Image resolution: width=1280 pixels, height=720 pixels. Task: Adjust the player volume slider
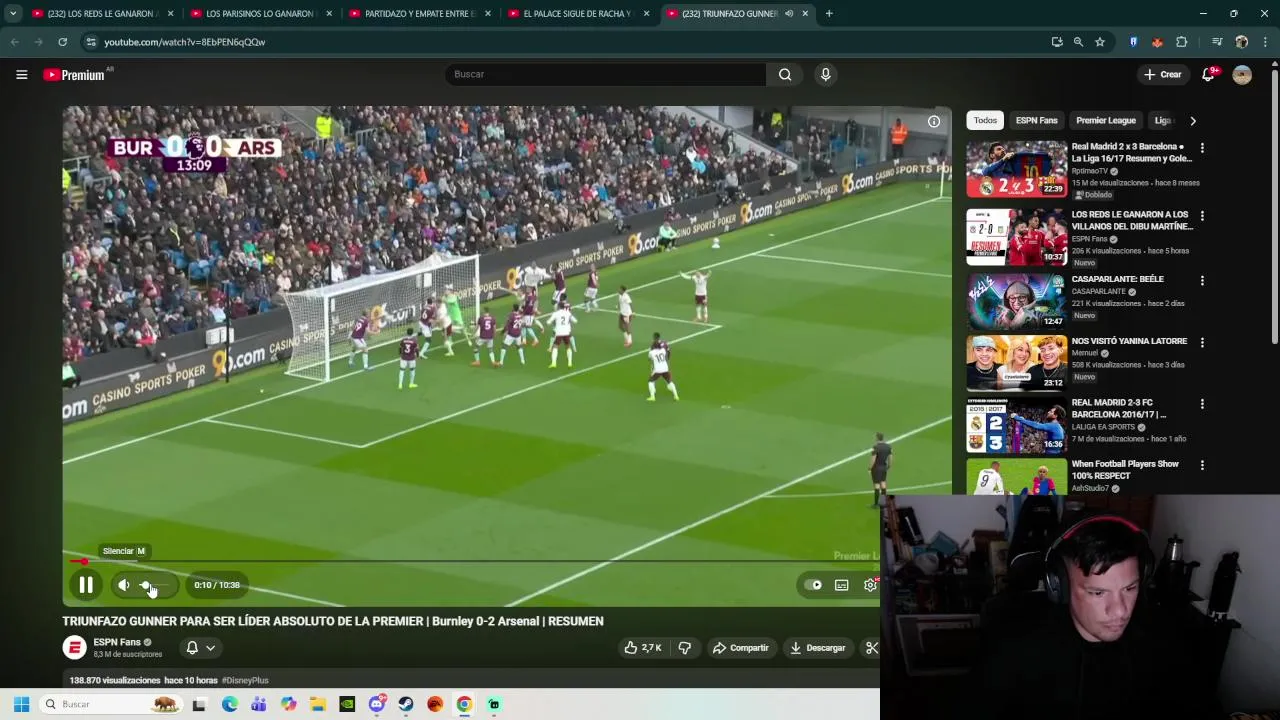(157, 585)
